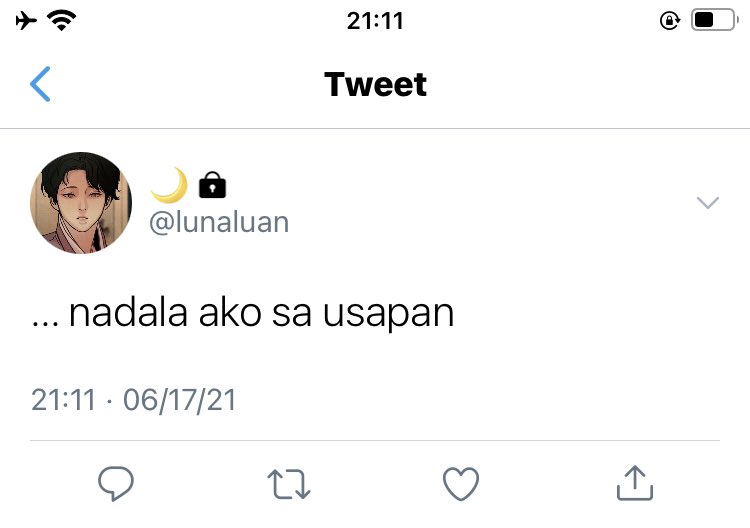Tap the rotation lock status icon
Viewport: 750px width, 528px height.
[670, 21]
